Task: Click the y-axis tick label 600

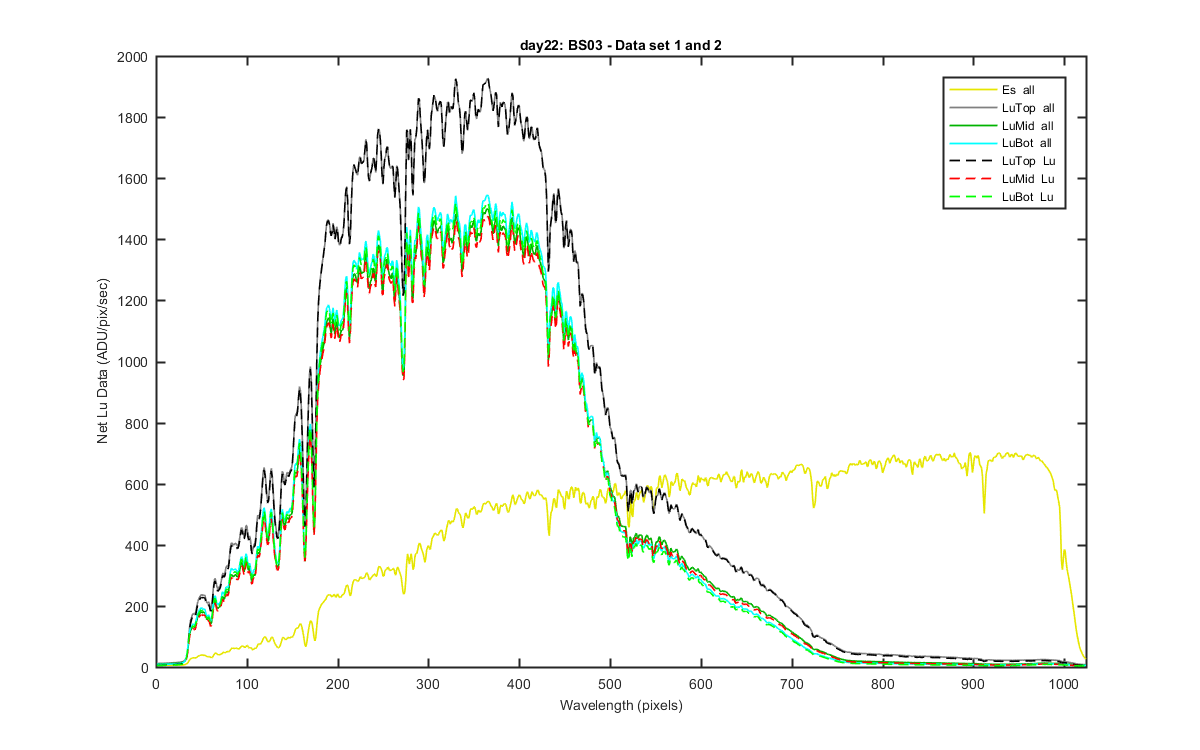Action: coord(137,485)
